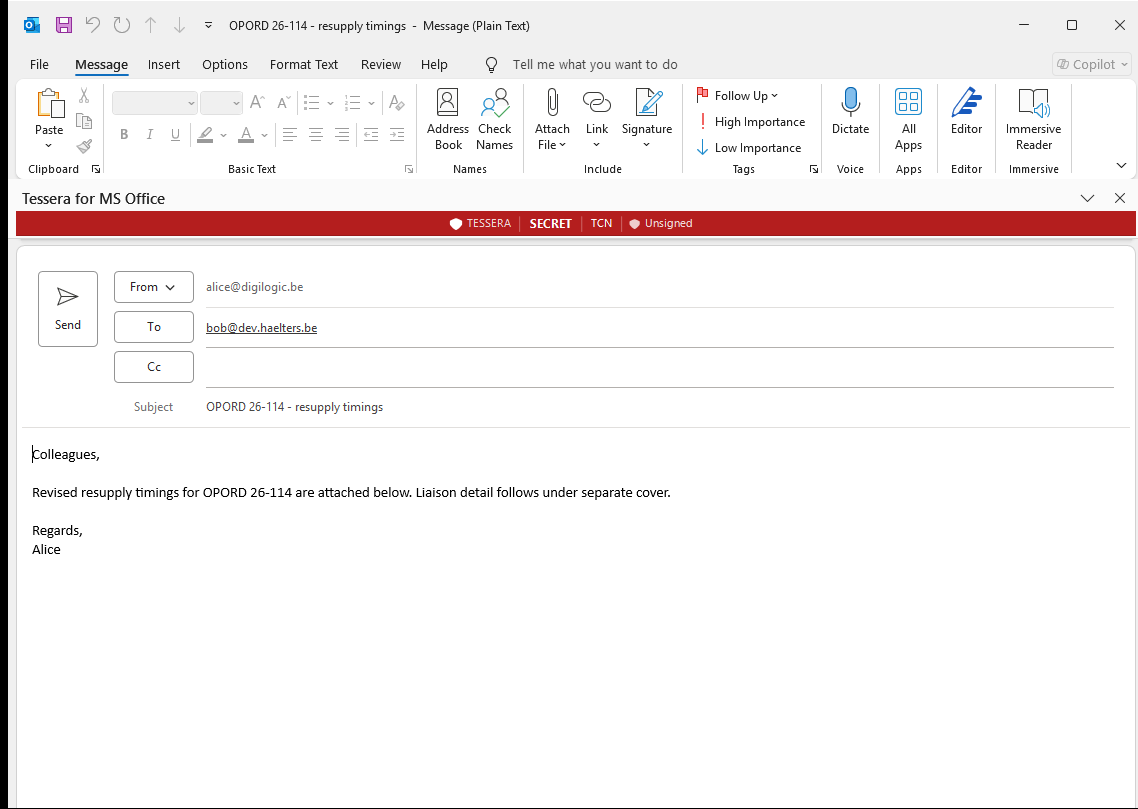Image resolution: width=1138 pixels, height=809 pixels.
Task: Open the From dropdown
Action: [x=154, y=287]
